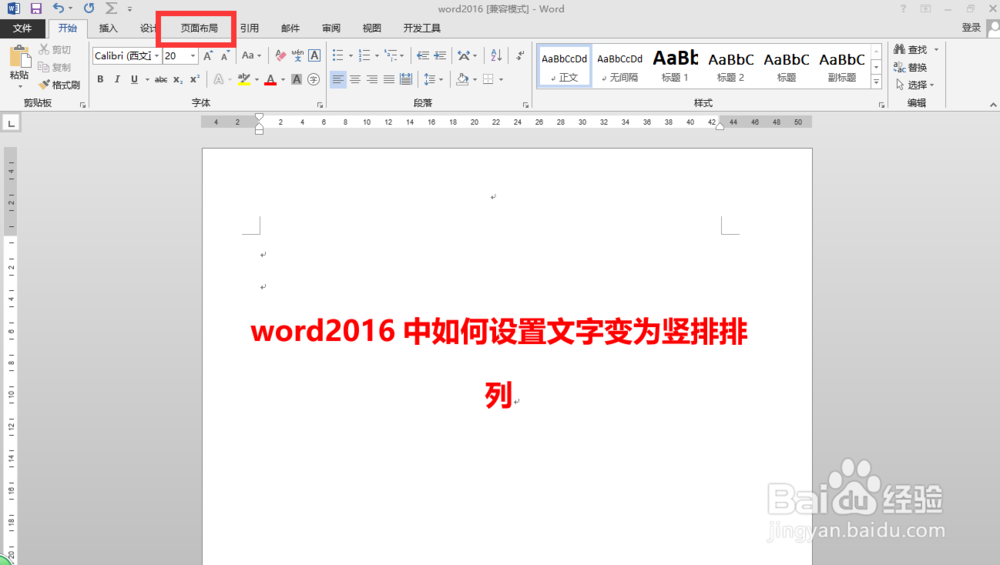Show or hide paragraph marks
1000x565 pixels.
coord(520,56)
